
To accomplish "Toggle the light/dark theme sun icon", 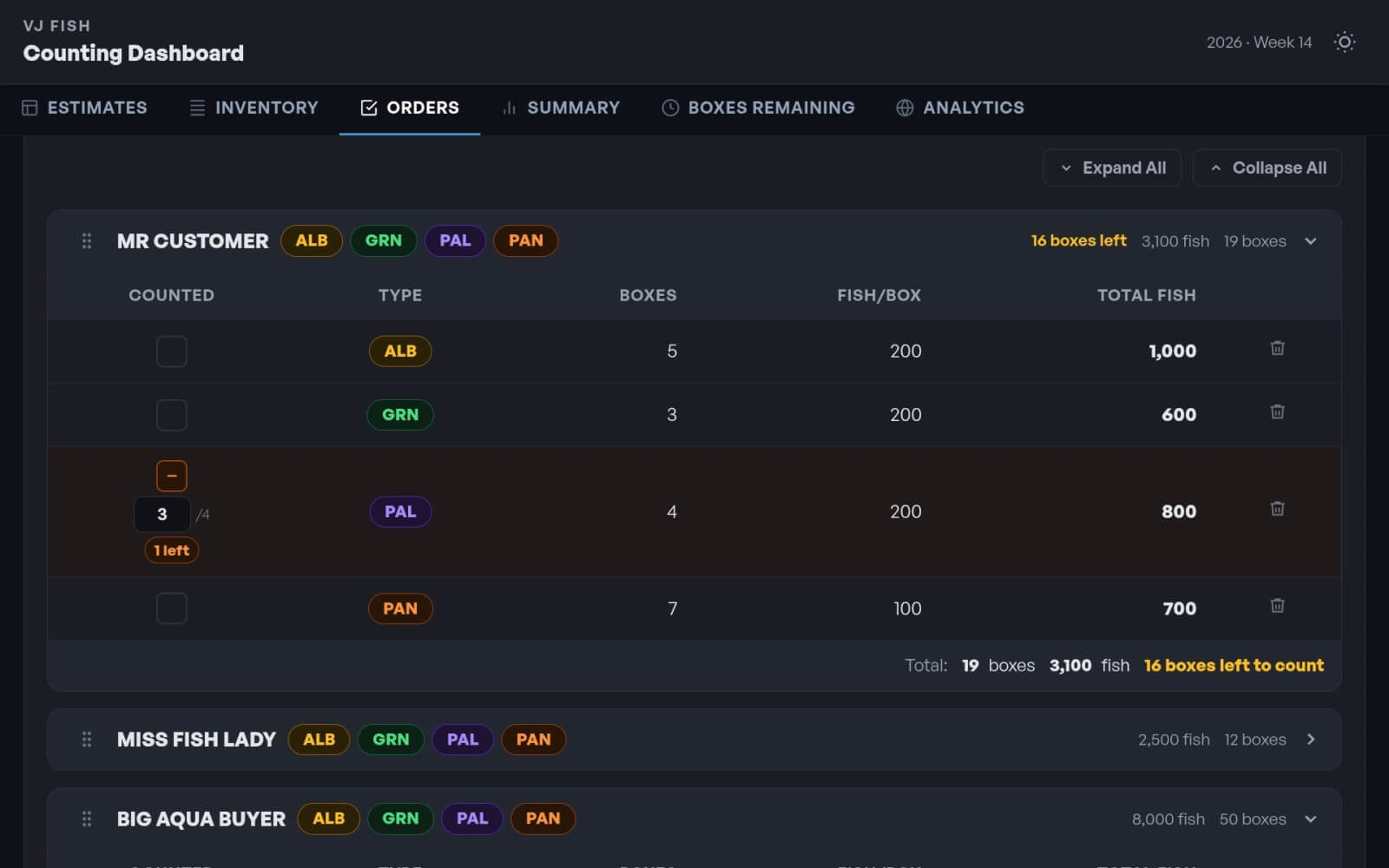I will tap(1344, 43).
